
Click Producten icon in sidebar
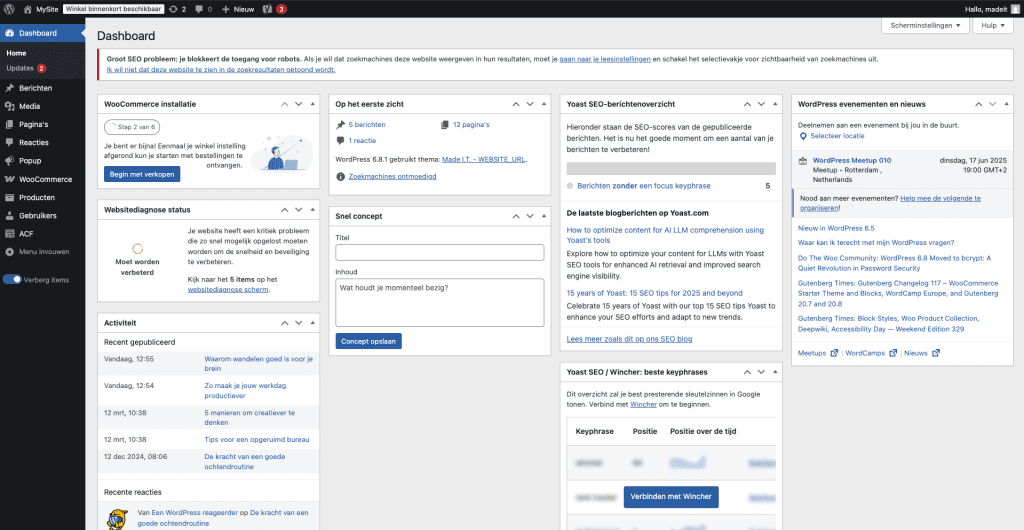point(10,197)
